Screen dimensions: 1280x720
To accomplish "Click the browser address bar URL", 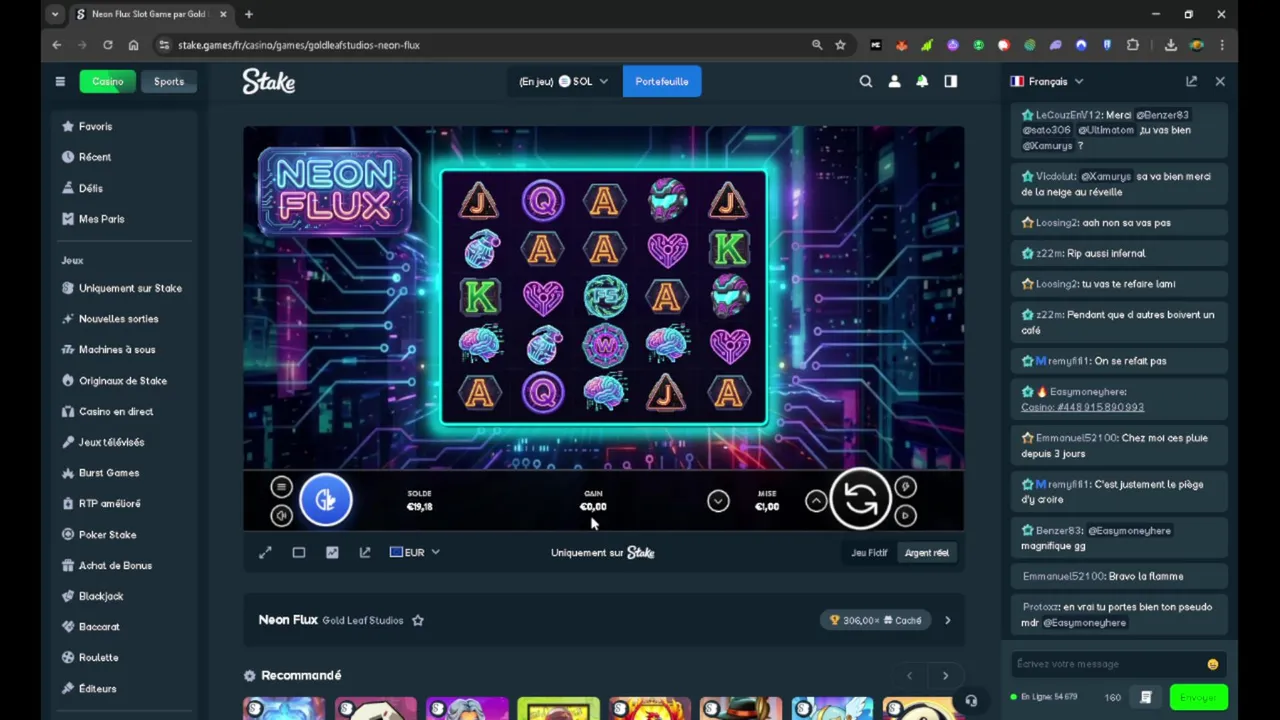I will 299,45.
